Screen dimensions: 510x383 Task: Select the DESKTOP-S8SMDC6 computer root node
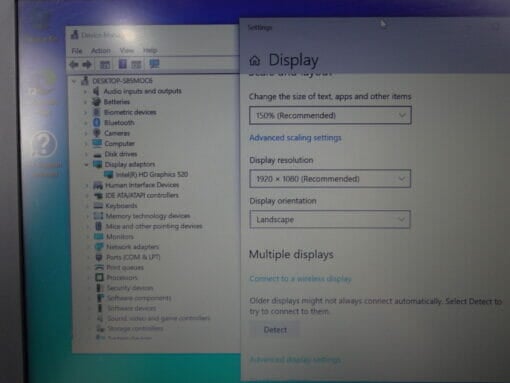122,81
